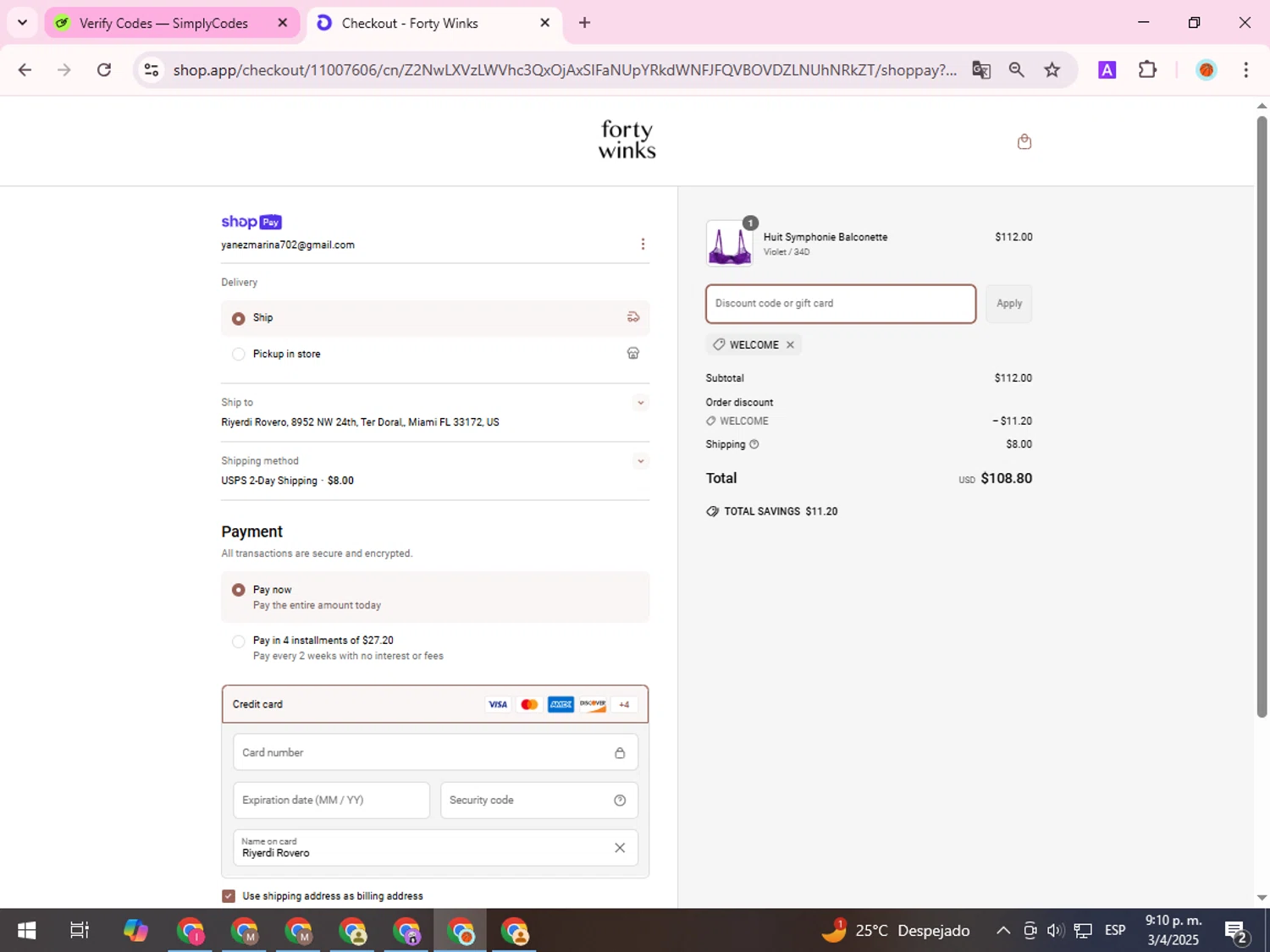Open the purple A browser extension
This screenshot has height=952, width=1270.
[x=1107, y=70]
